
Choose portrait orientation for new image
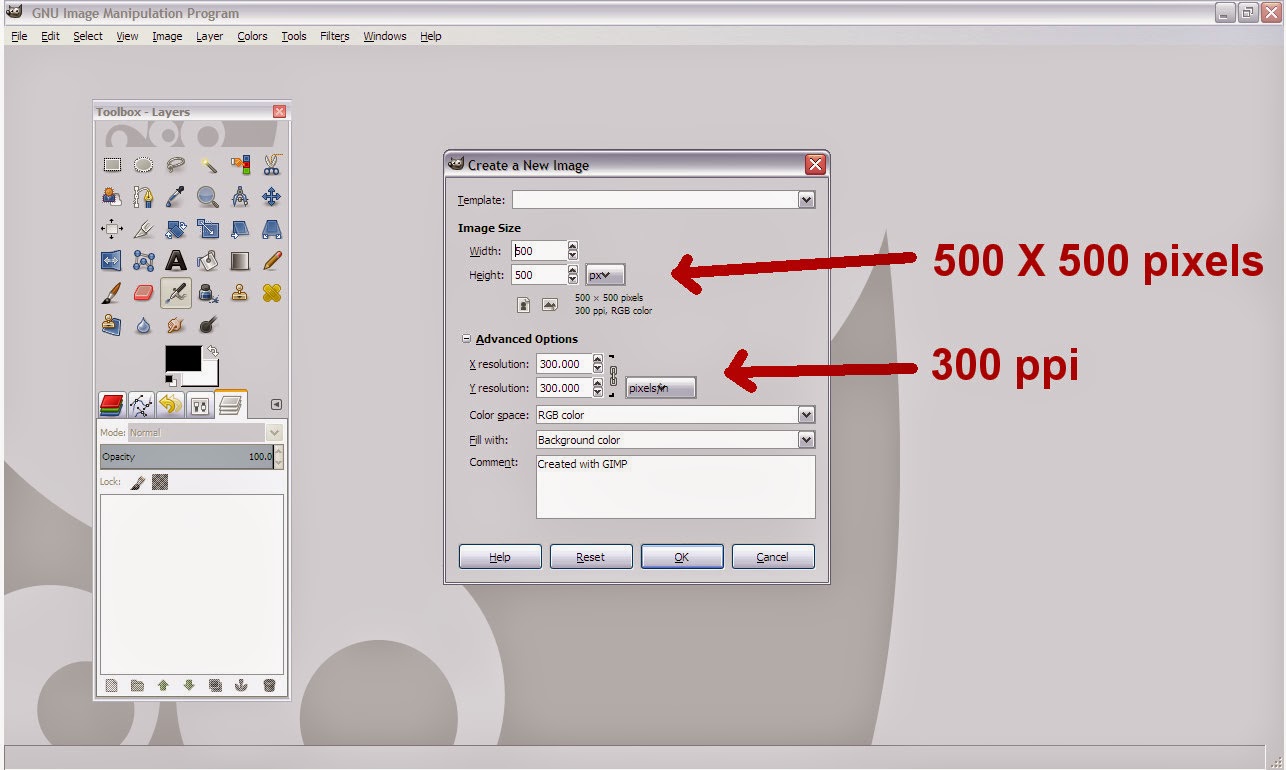(x=524, y=305)
